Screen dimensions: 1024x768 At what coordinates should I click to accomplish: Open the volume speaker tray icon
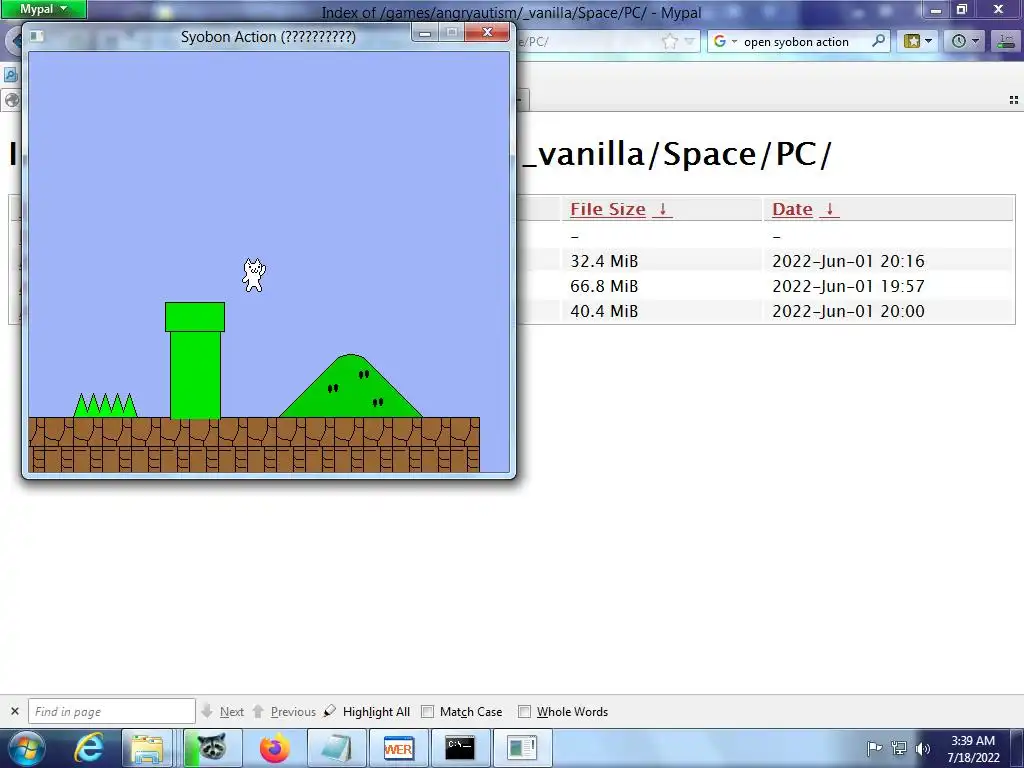923,748
